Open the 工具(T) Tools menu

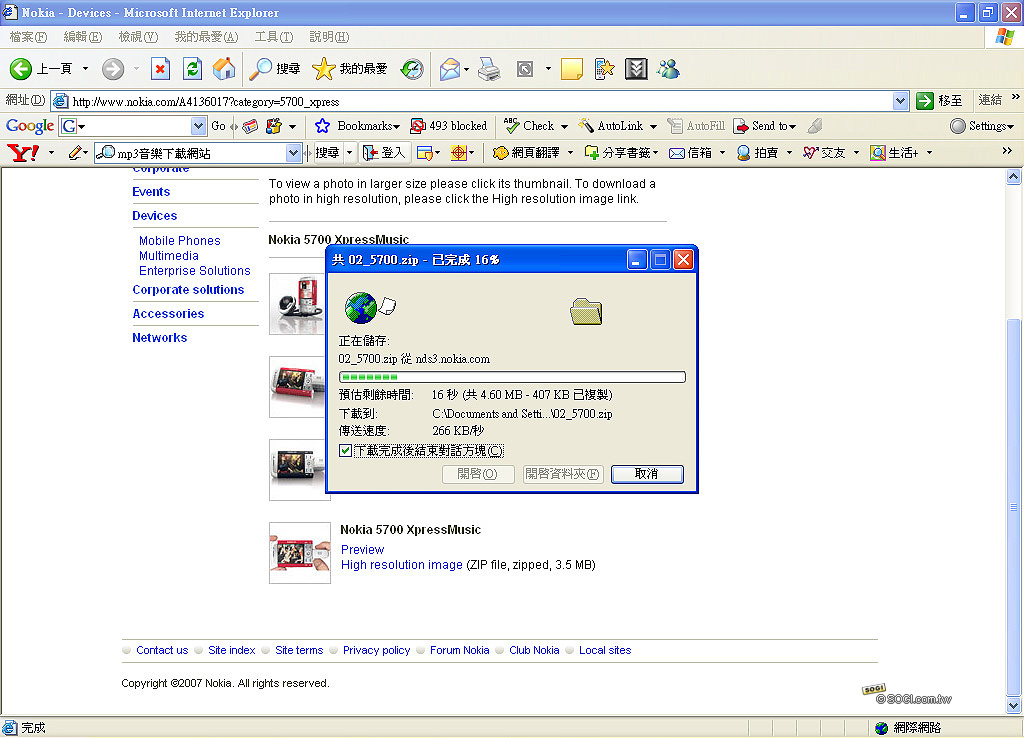(274, 37)
